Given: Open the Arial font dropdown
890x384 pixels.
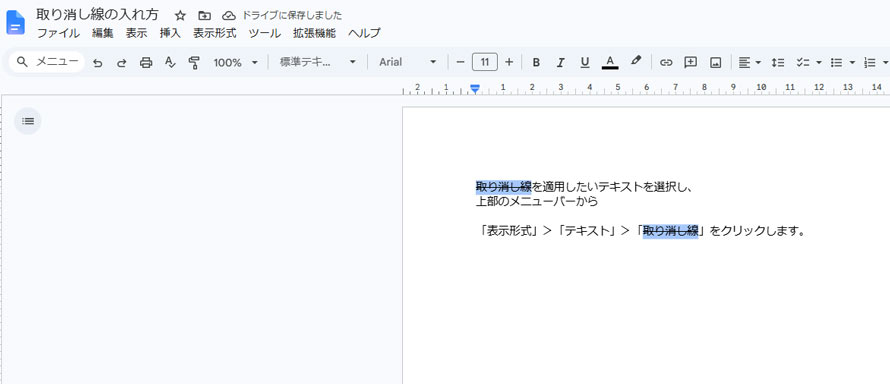Looking at the screenshot, I should pos(408,62).
